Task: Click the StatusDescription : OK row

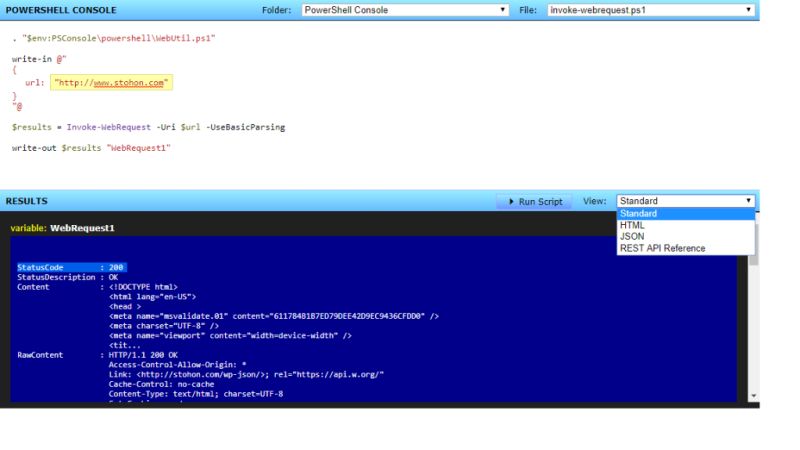Action: coord(67,277)
